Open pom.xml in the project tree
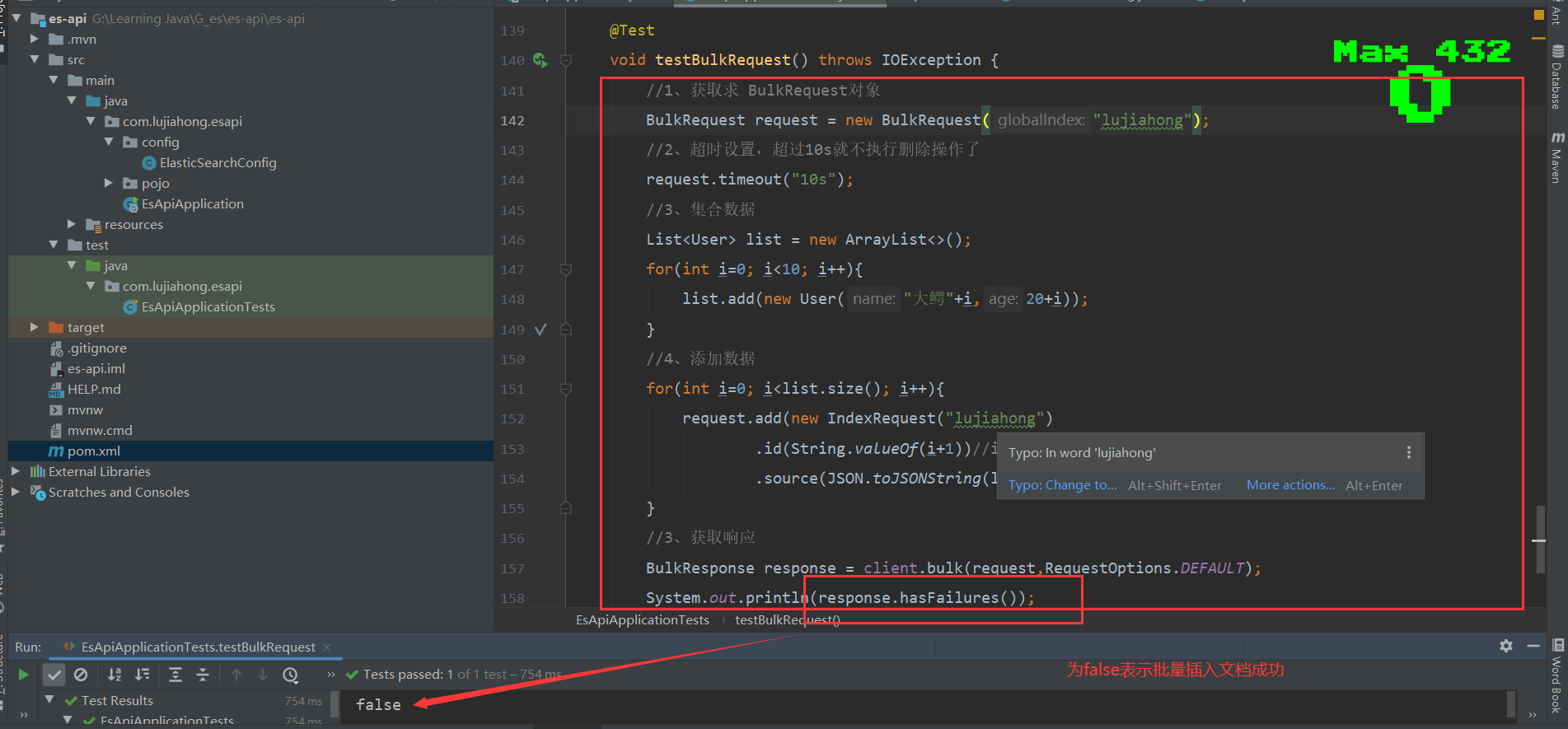 tap(93, 451)
